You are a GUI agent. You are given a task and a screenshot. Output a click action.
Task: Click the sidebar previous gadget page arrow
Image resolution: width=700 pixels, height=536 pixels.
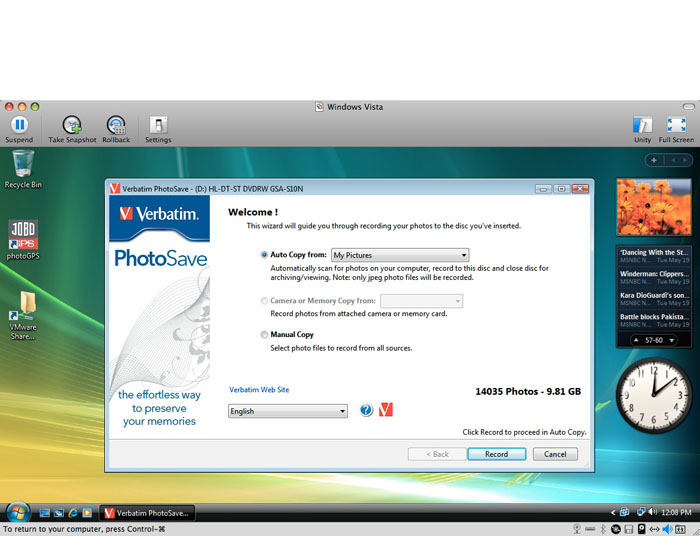tap(673, 160)
